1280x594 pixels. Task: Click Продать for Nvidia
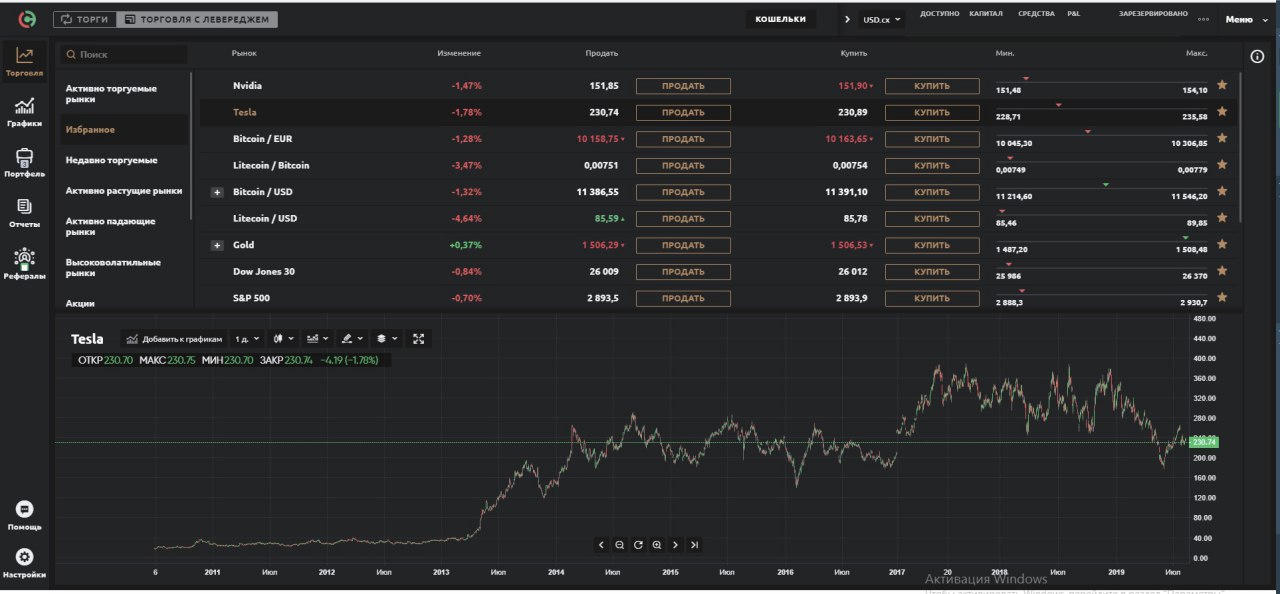683,86
